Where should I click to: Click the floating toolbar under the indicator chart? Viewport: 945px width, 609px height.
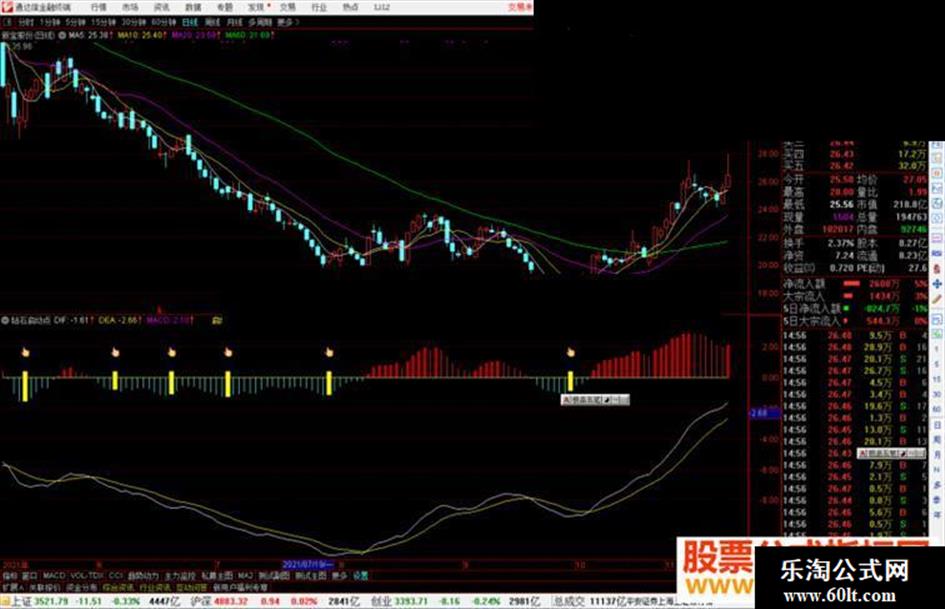click(595, 400)
